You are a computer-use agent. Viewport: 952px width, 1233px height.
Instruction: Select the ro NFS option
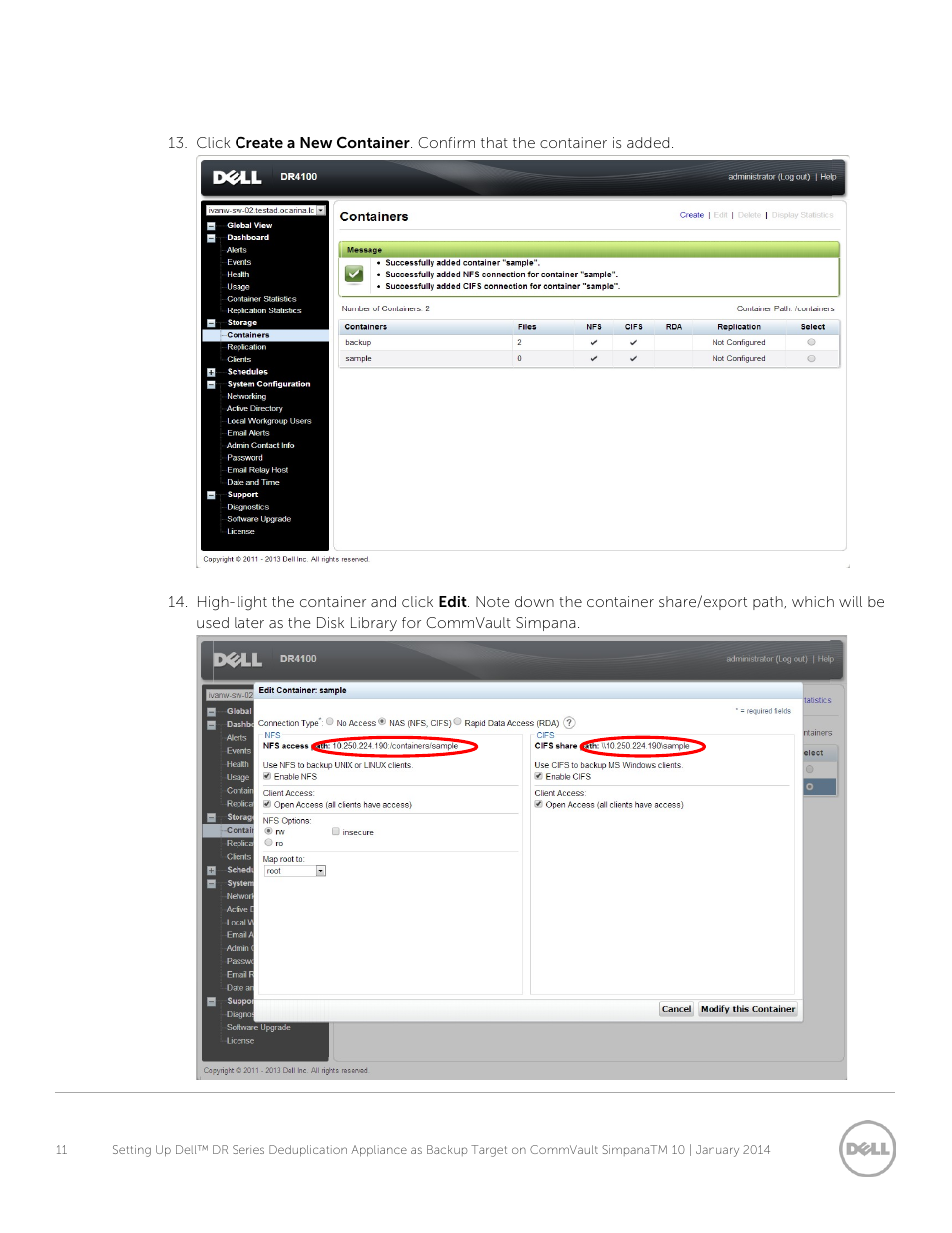click(x=268, y=843)
